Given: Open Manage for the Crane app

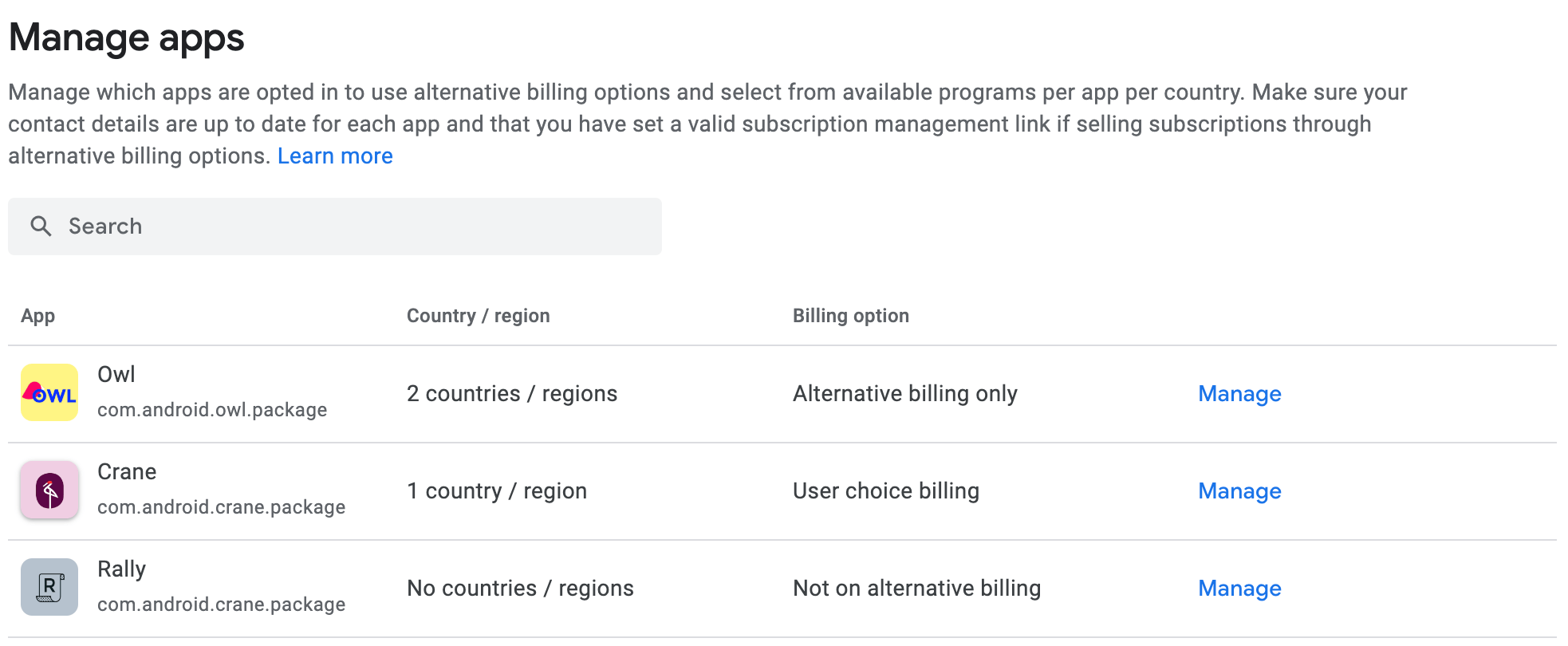Looking at the screenshot, I should coord(1239,491).
